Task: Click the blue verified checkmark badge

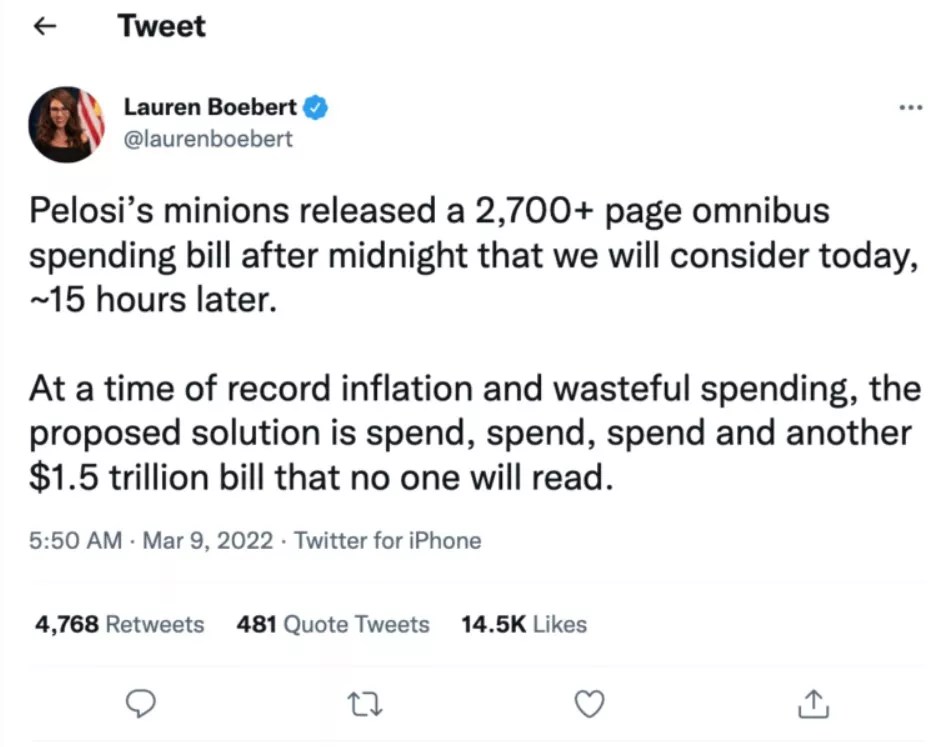Action: pyautogui.click(x=316, y=107)
